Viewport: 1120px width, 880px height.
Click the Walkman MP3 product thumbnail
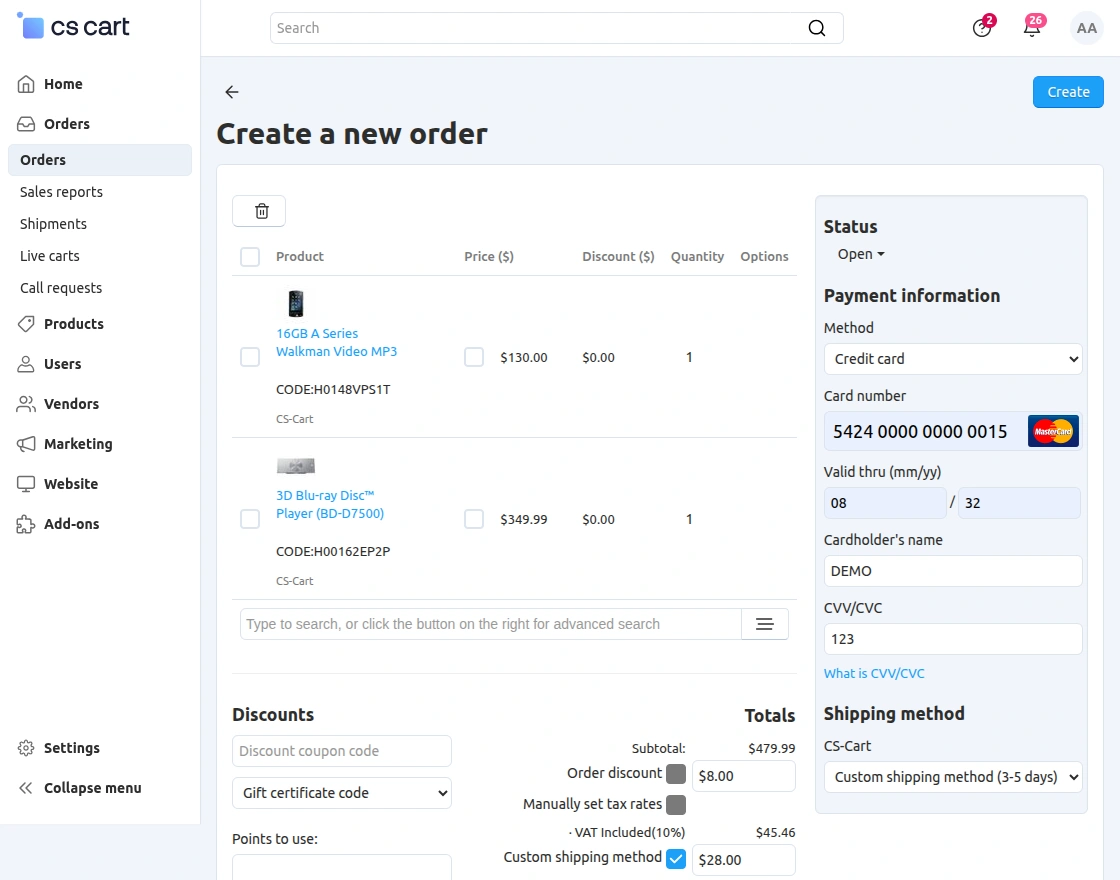click(x=296, y=304)
